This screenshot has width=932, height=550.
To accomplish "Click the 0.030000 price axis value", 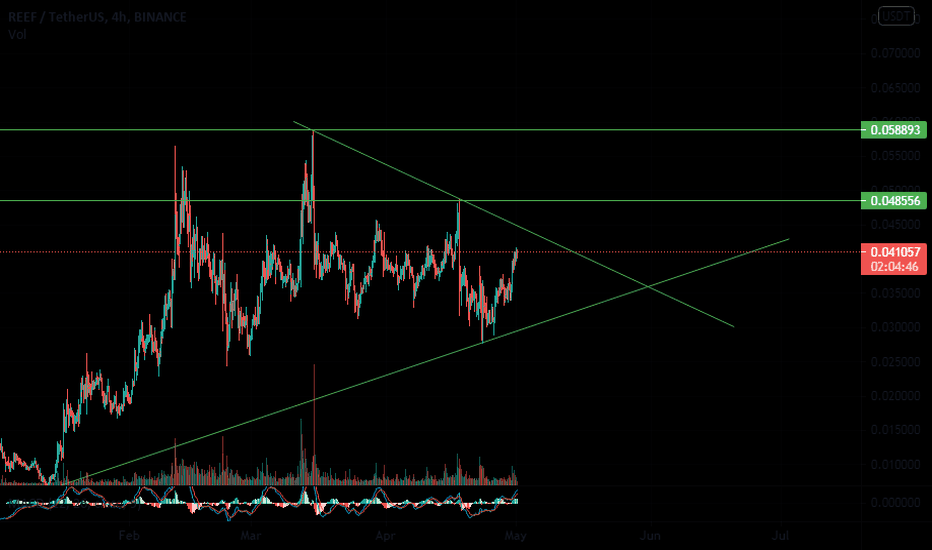I will point(896,328).
